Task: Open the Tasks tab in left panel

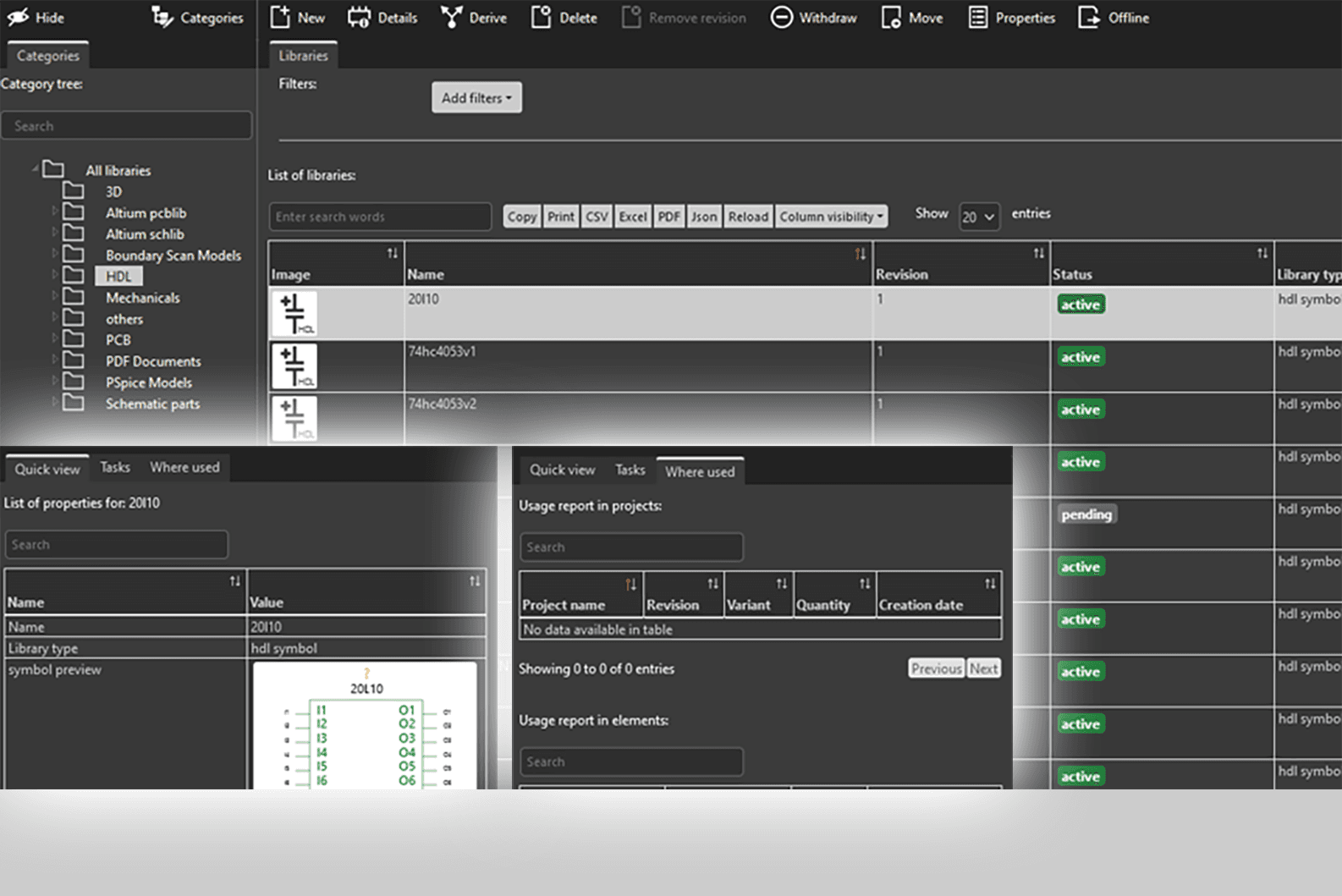Action: [x=115, y=467]
